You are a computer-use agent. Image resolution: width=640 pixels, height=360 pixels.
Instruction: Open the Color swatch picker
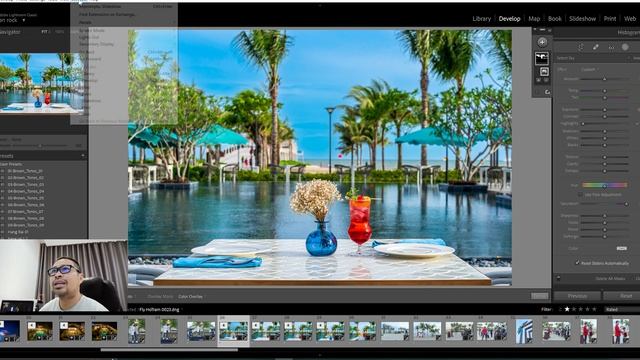622,248
